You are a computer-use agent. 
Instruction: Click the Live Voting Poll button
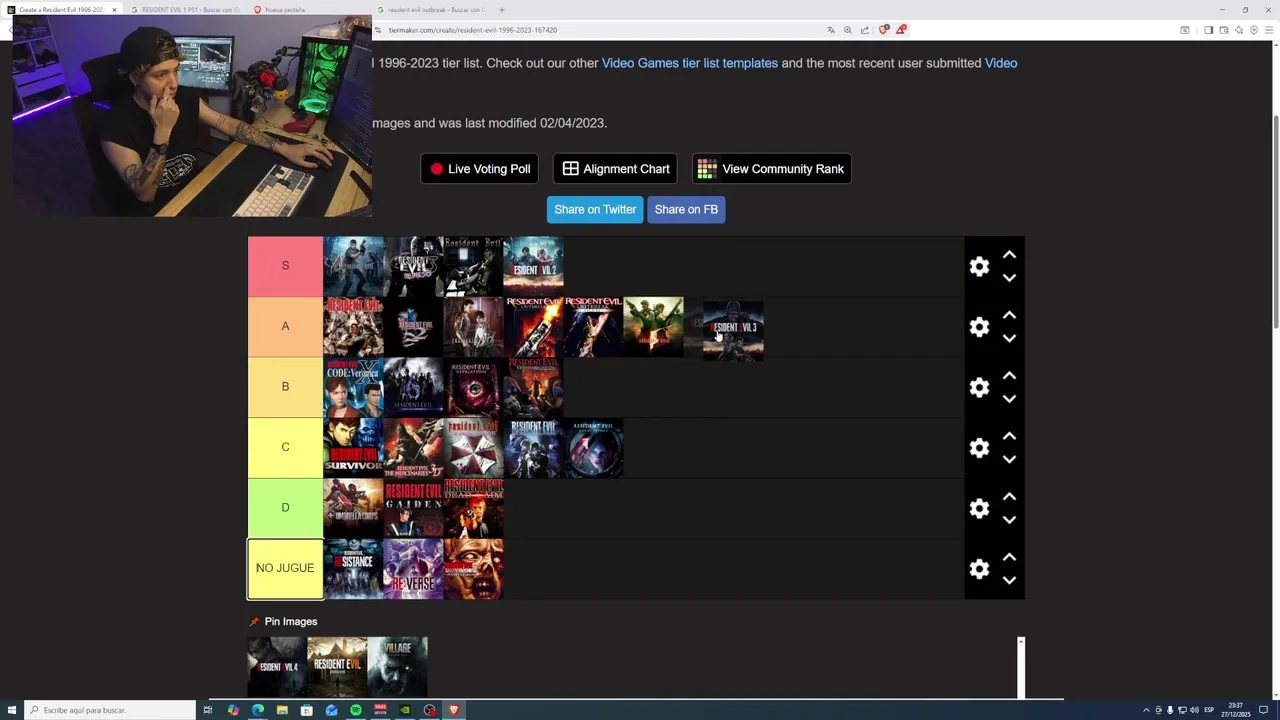(480, 169)
